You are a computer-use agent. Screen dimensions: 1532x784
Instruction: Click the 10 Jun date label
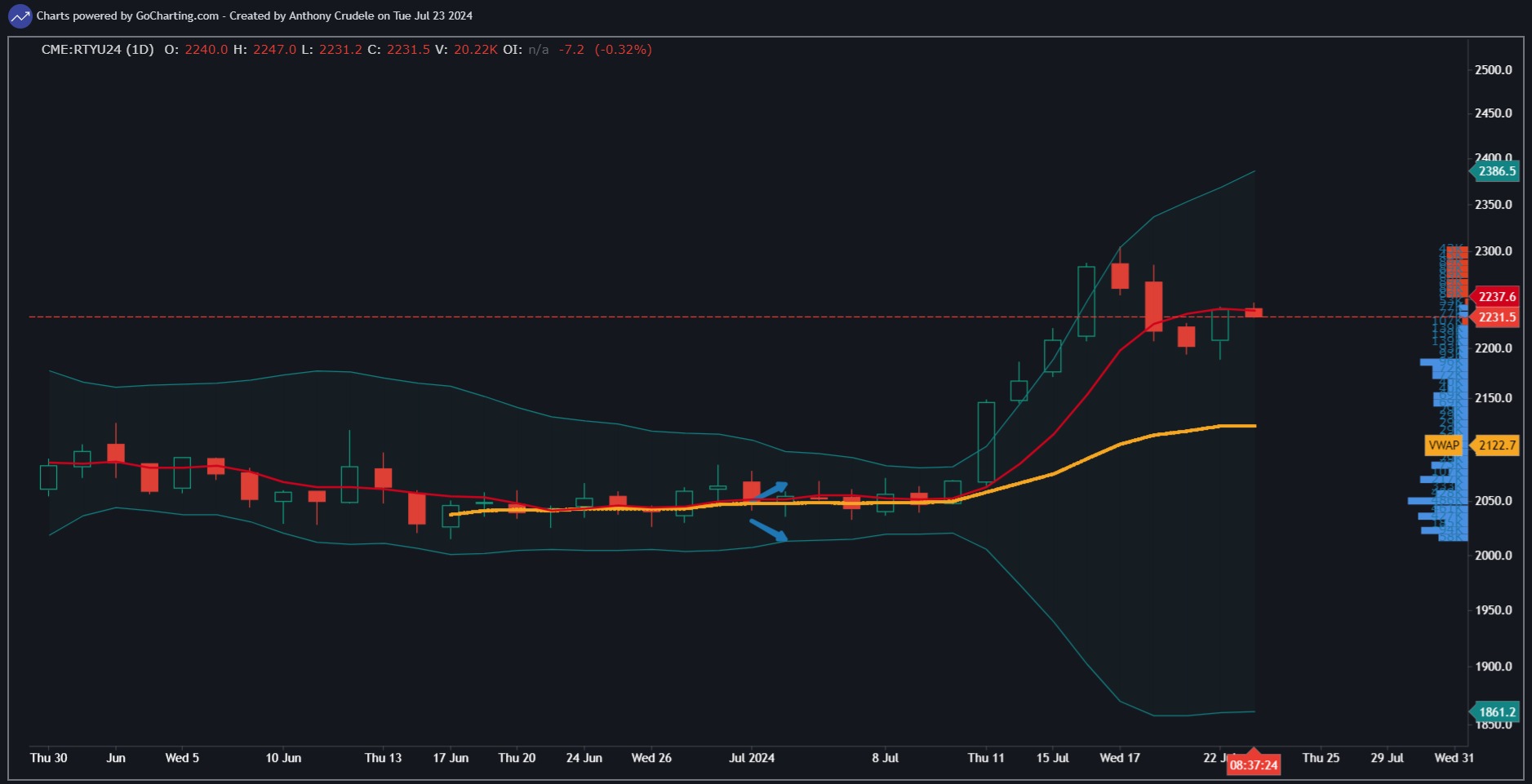(x=283, y=758)
